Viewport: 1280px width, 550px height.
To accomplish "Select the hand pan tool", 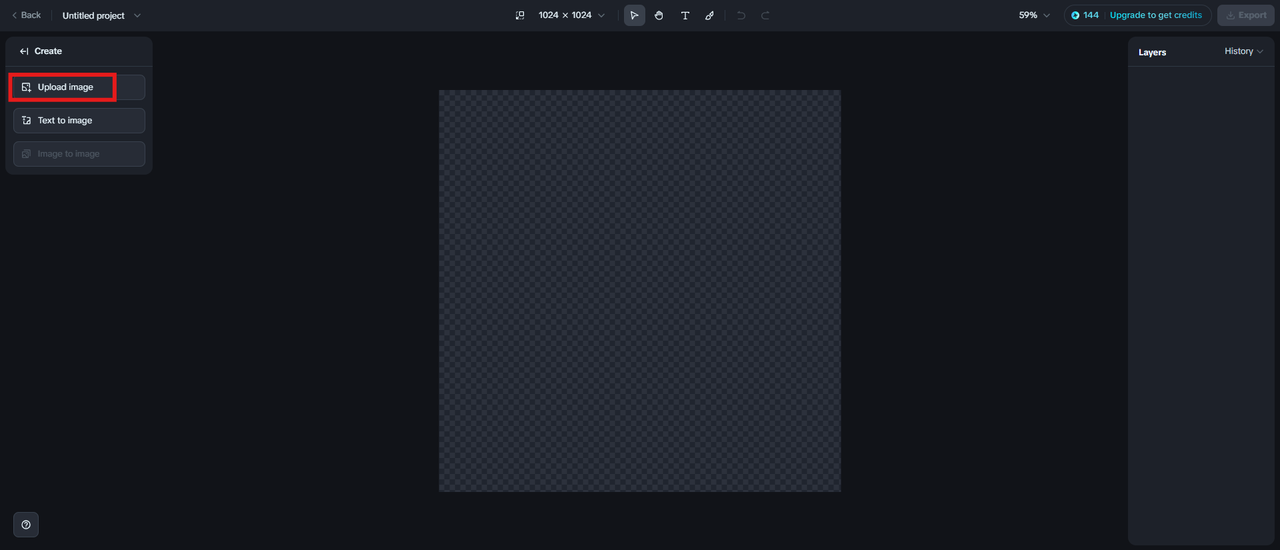I will coord(659,15).
